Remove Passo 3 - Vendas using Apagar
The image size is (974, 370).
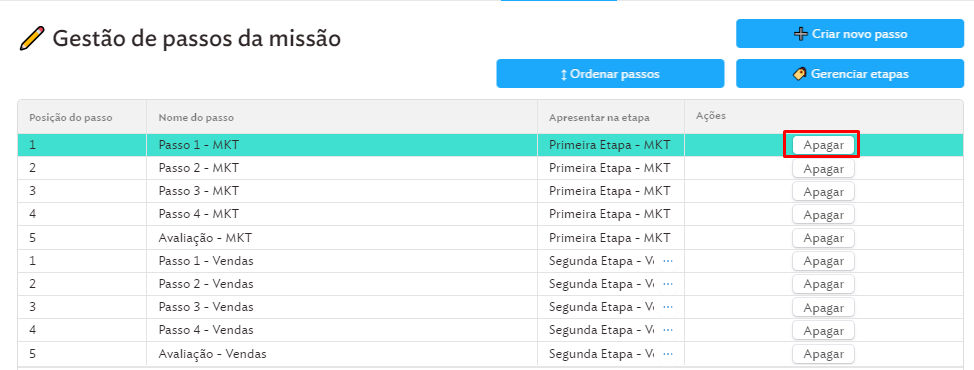pyautogui.click(x=823, y=308)
